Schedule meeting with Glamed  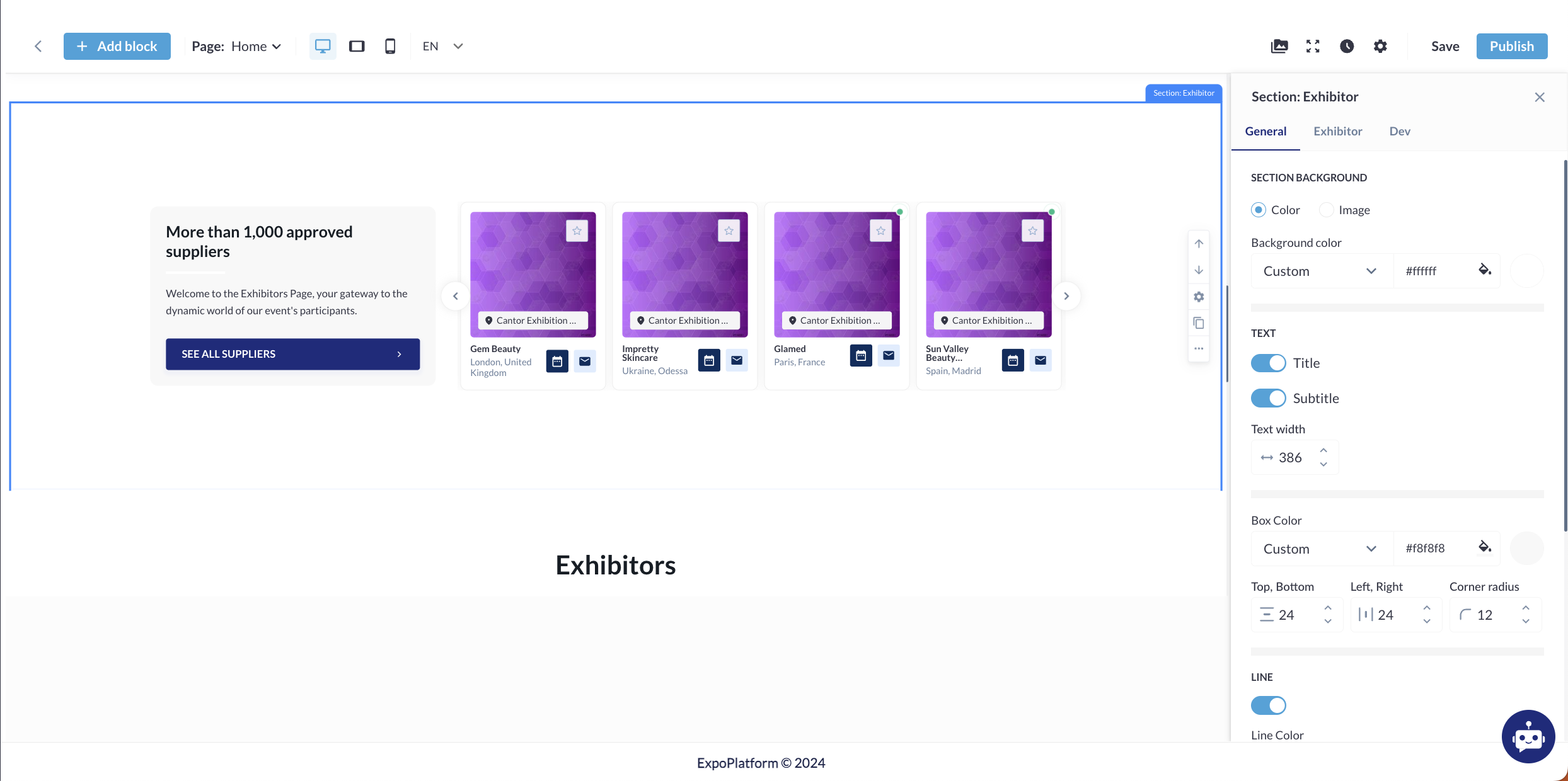pyautogui.click(x=861, y=355)
